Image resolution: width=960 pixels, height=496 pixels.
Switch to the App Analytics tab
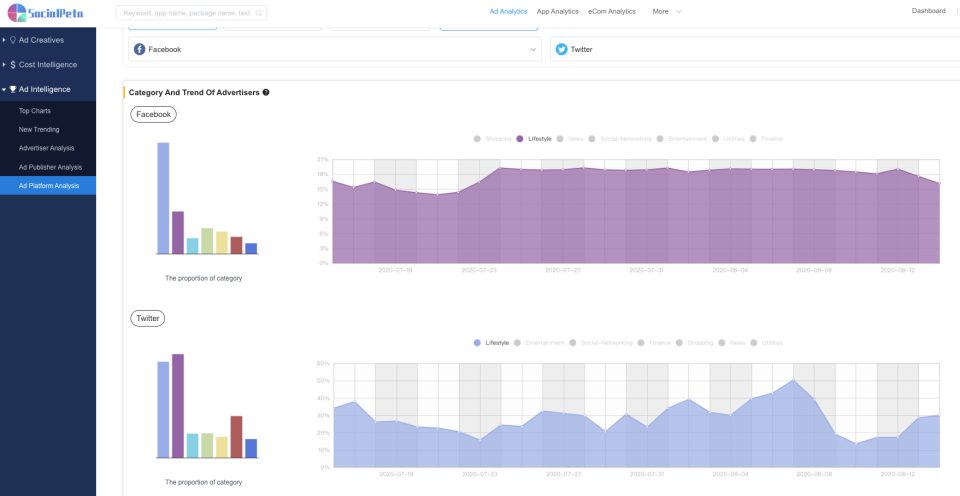tap(557, 12)
